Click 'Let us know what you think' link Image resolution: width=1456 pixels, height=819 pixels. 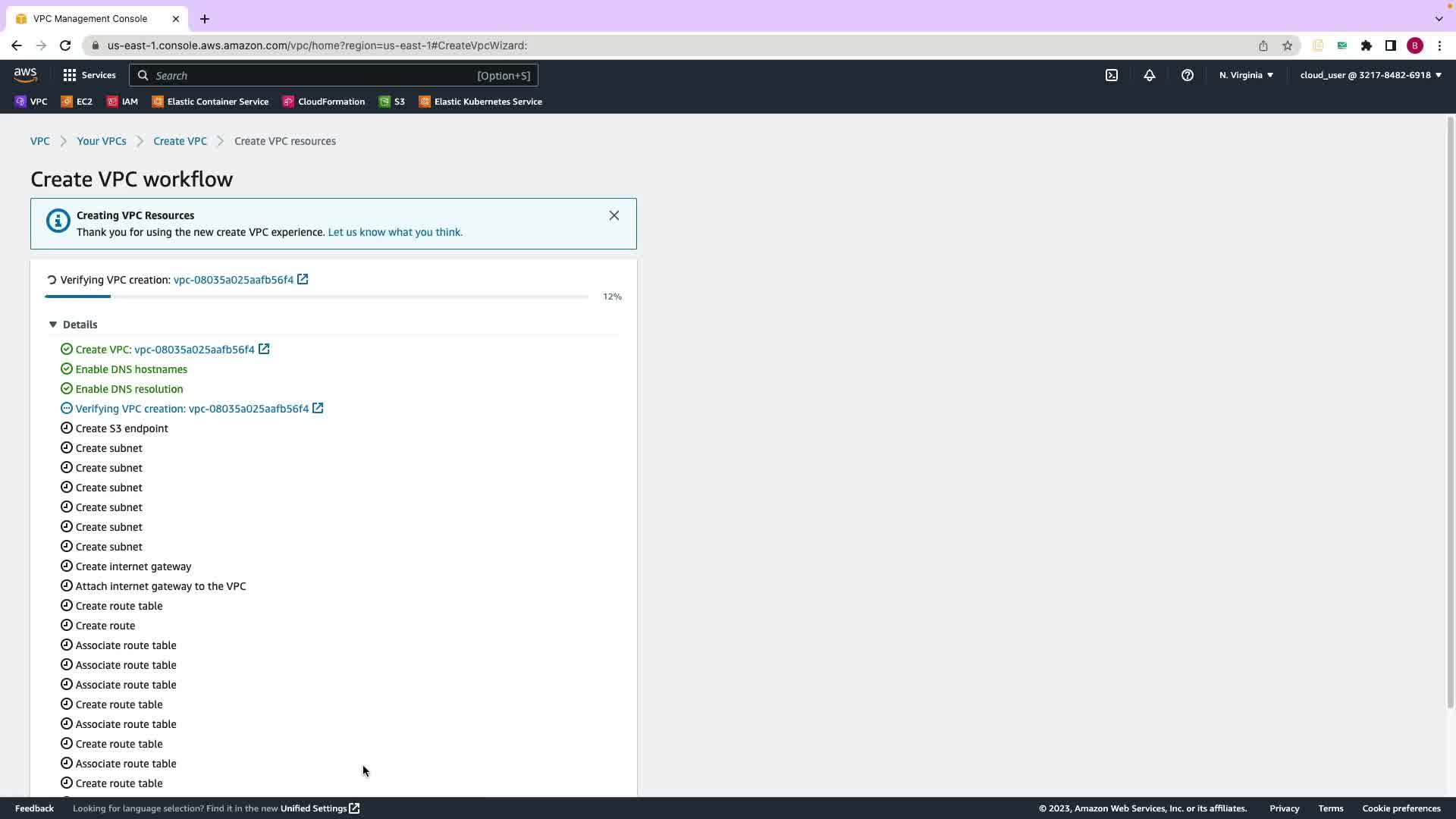pos(394,232)
